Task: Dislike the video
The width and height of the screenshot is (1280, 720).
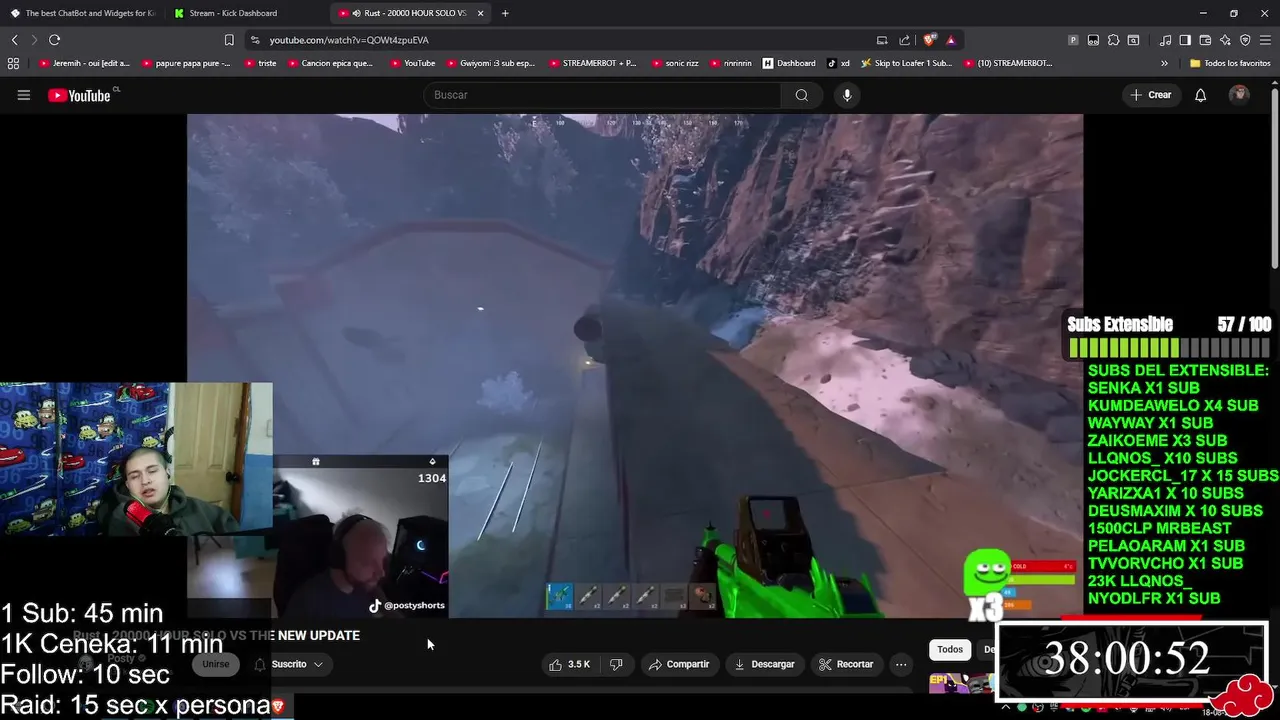Action: [x=616, y=664]
